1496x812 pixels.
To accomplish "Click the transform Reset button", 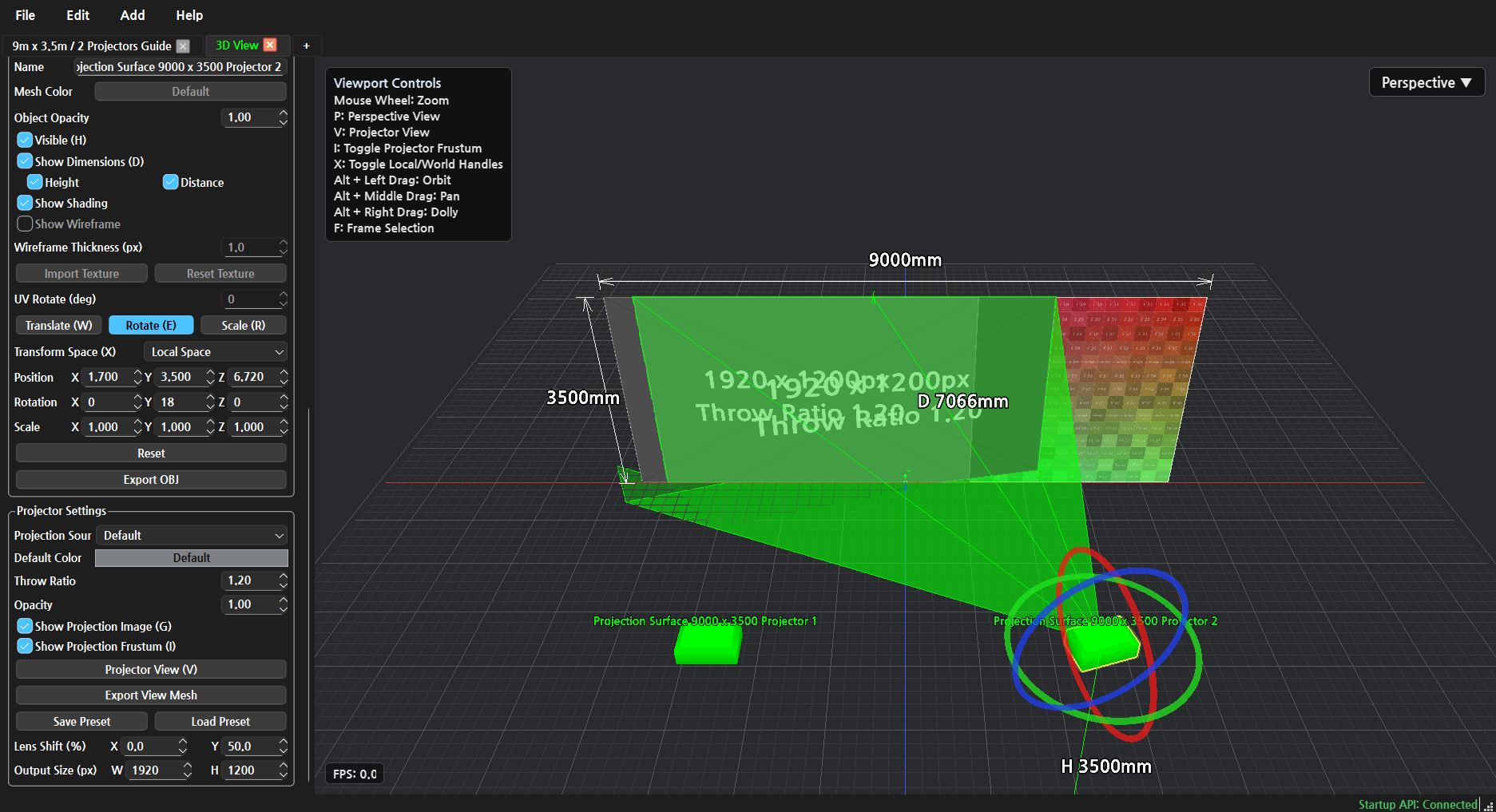I will 151,454.
